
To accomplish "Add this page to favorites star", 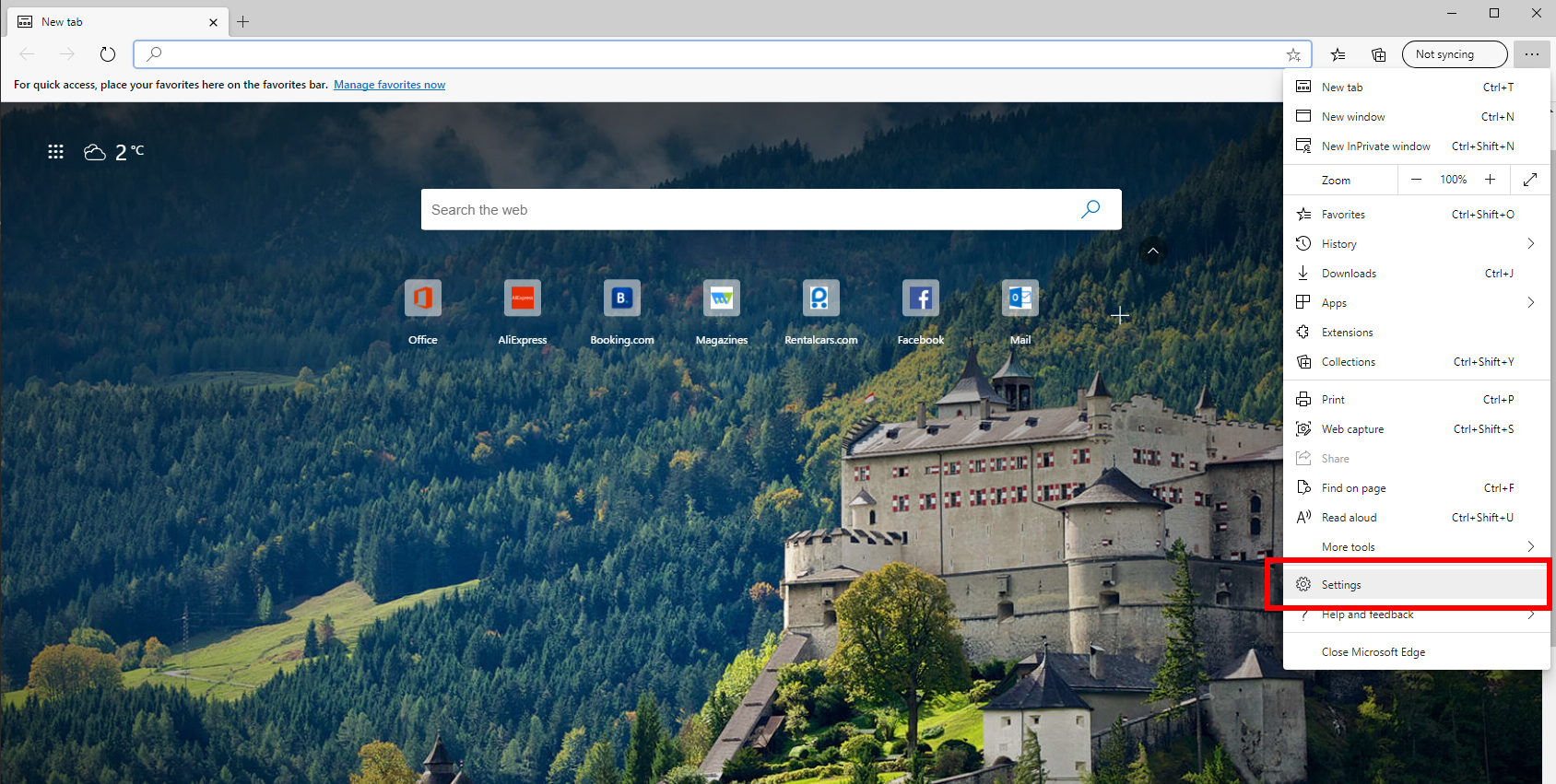I will (1293, 54).
